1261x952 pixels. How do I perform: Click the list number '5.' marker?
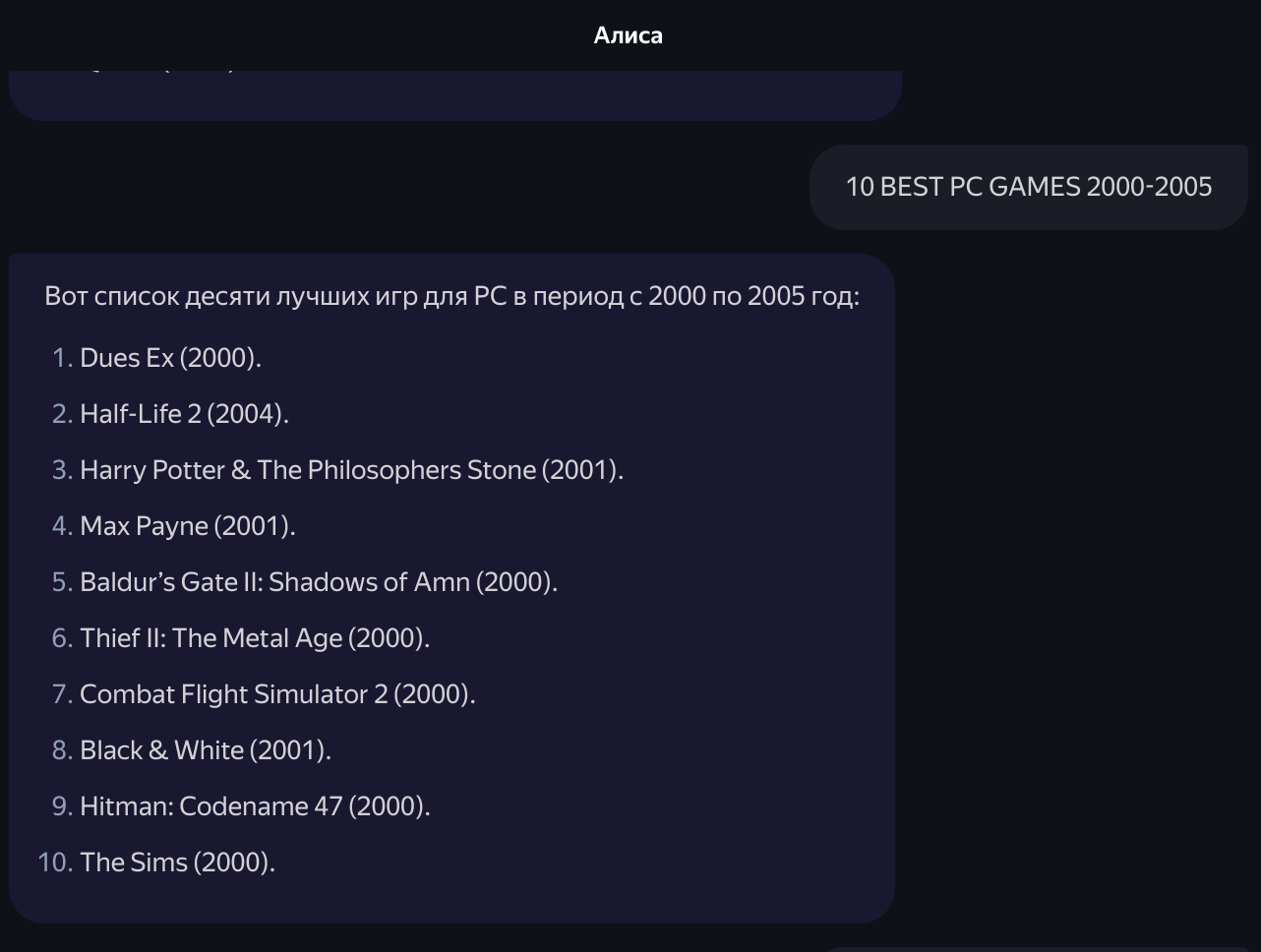(62, 582)
